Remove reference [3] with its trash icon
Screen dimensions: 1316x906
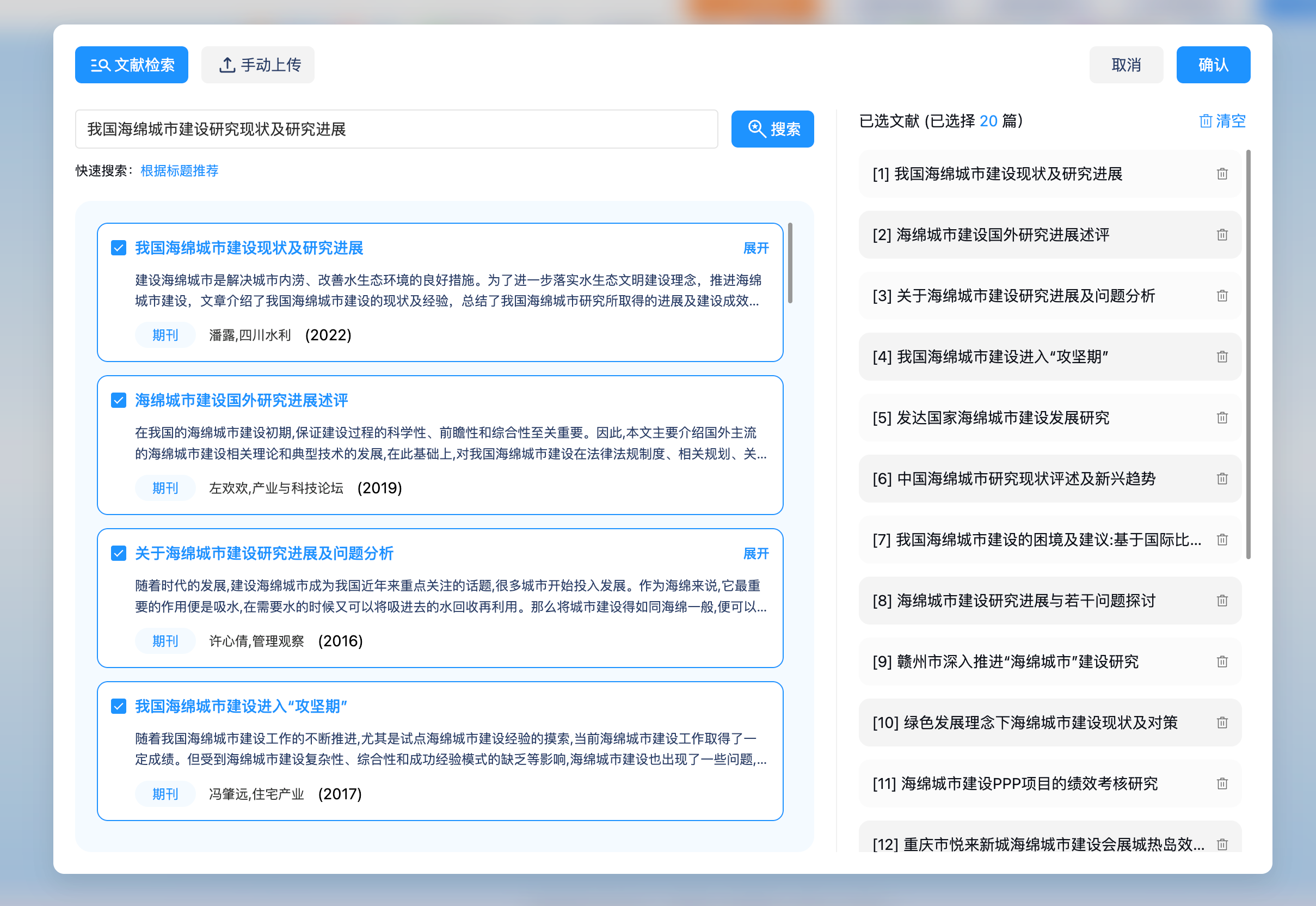click(1222, 296)
